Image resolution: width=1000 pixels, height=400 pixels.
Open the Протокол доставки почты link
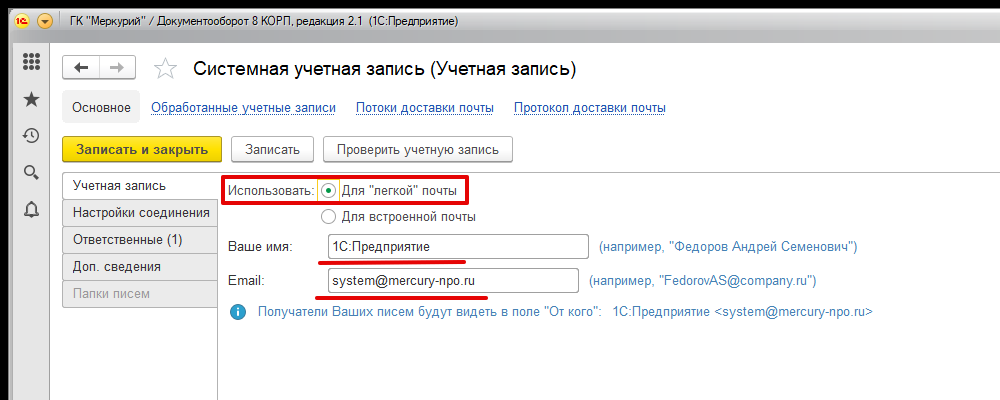(589, 108)
